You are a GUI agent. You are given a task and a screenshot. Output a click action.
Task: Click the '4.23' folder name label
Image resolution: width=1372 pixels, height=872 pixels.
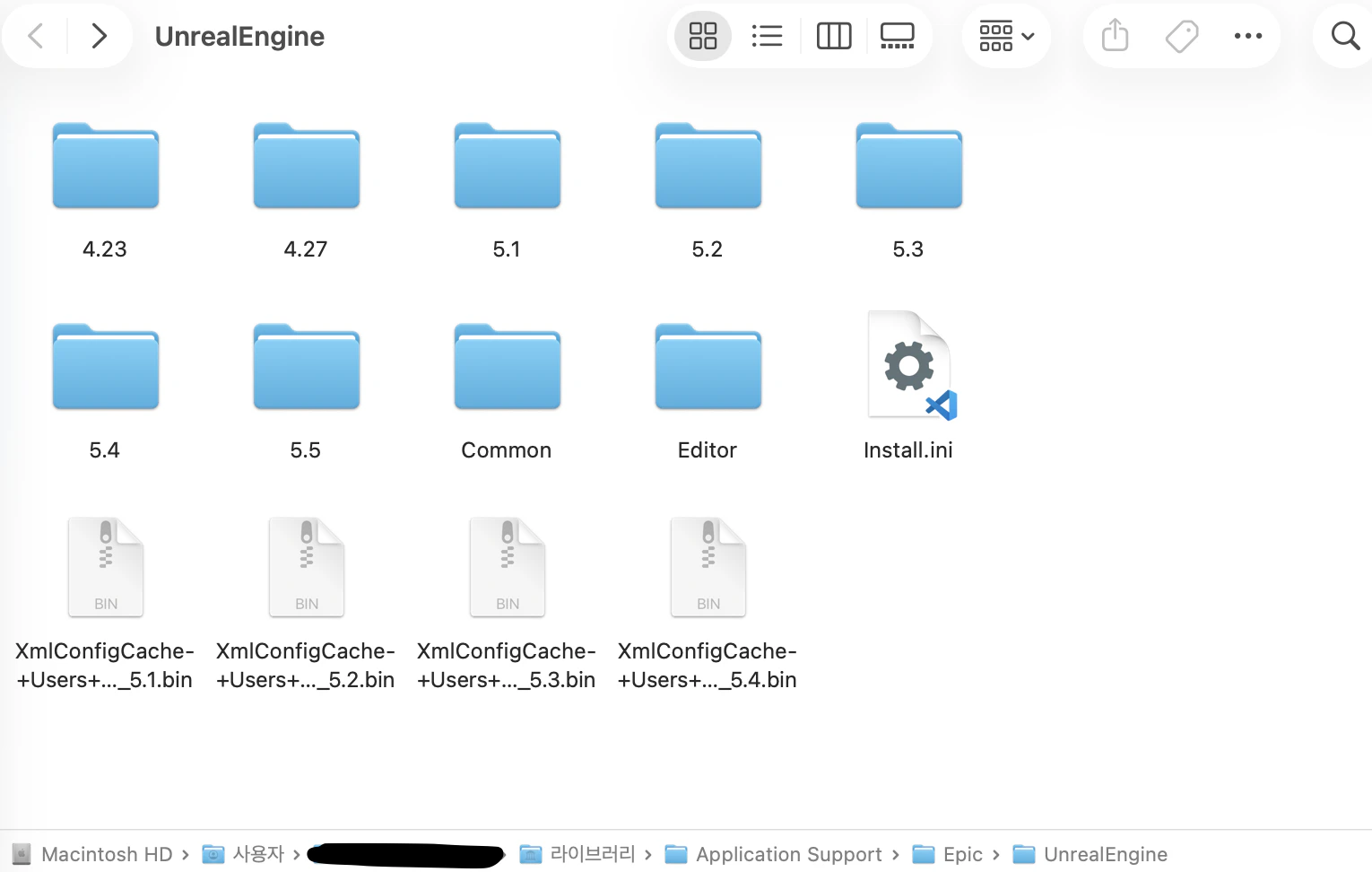pos(105,249)
